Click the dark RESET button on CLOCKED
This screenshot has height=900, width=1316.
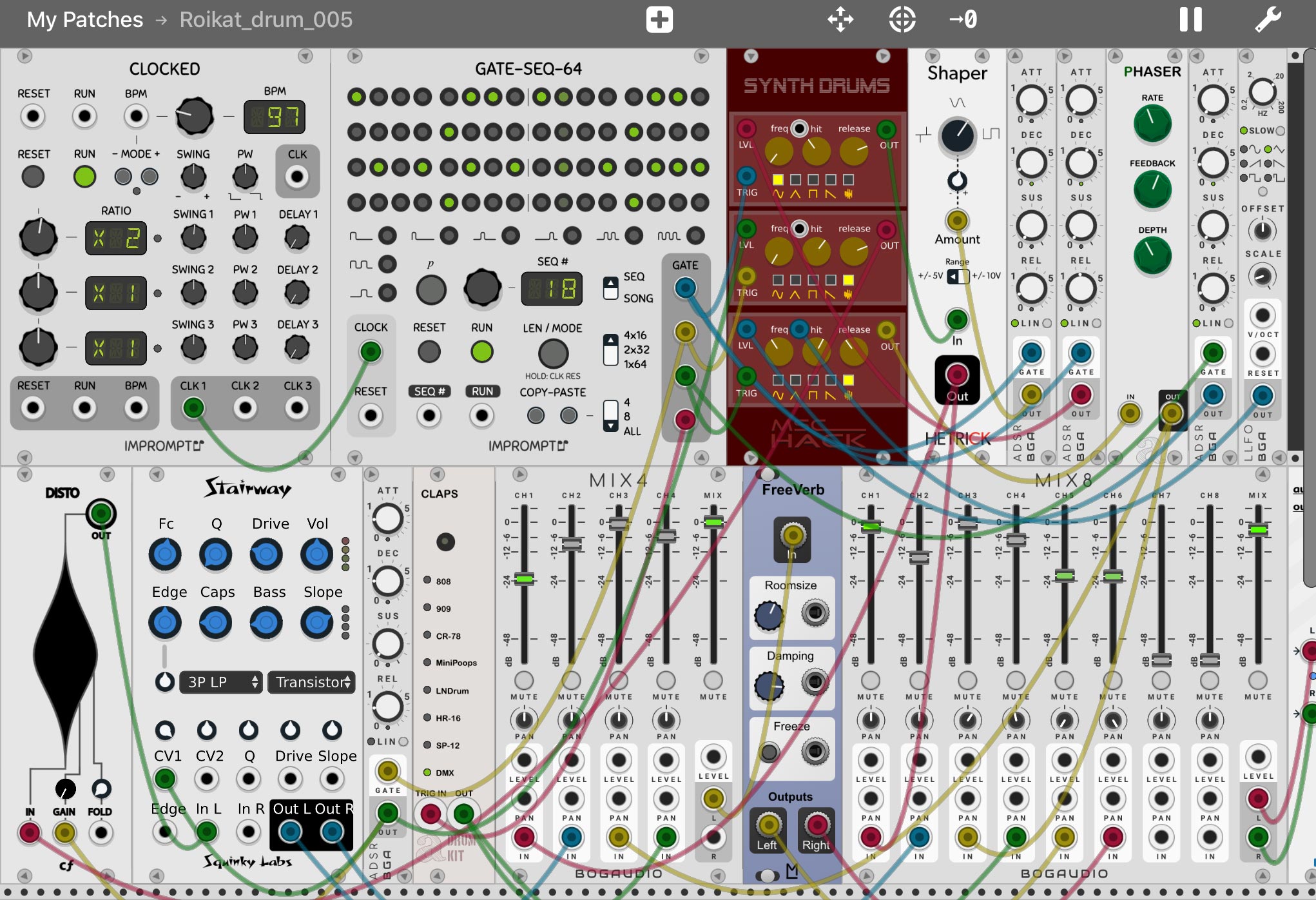tap(33, 177)
